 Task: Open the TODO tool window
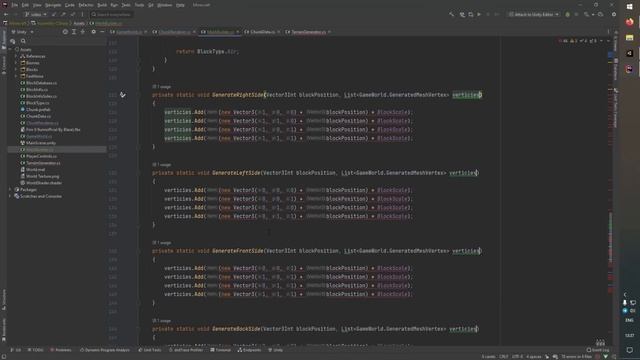(36, 350)
